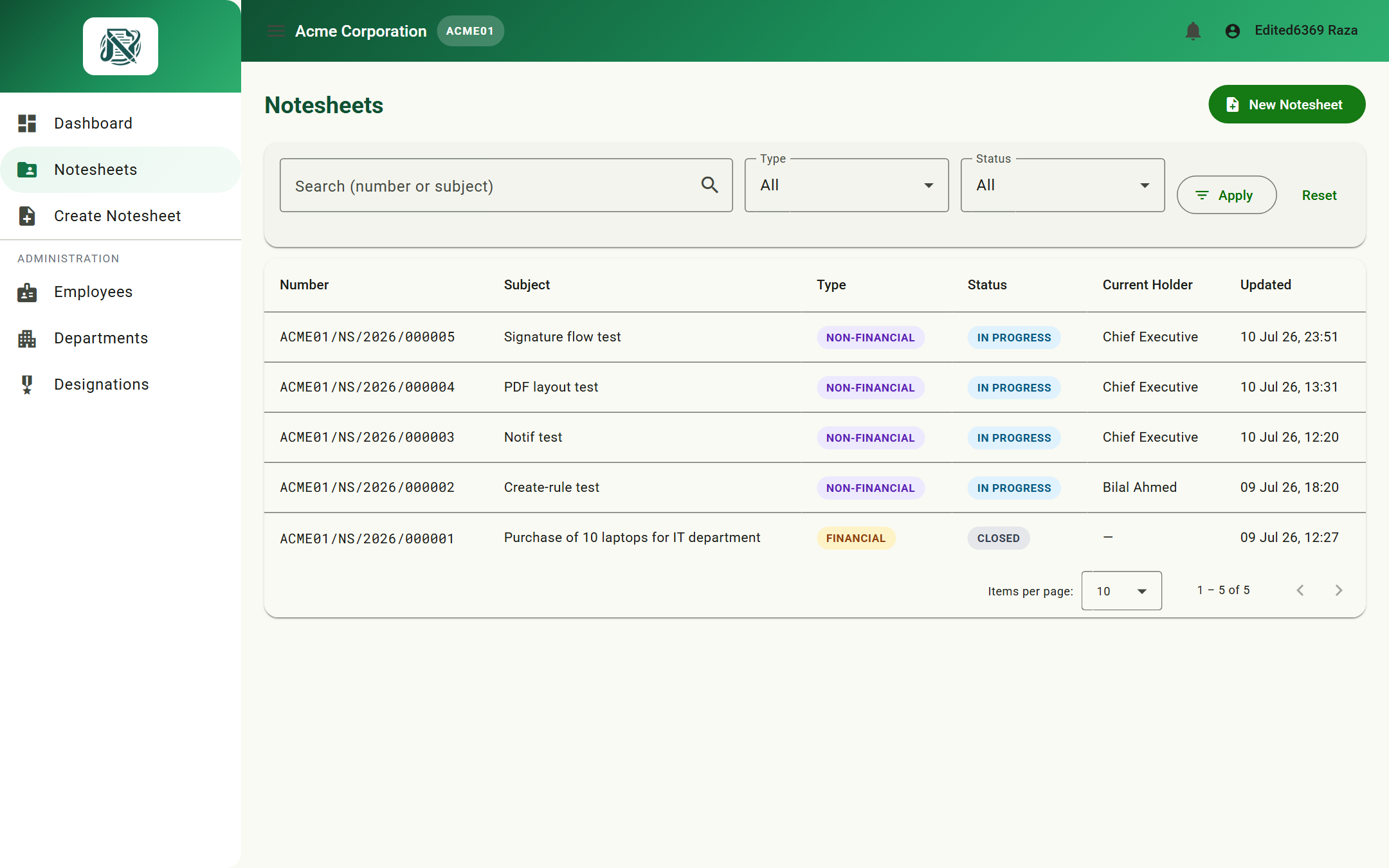
Task: Click the Create Notesheet file icon
Action: (27, 216)
